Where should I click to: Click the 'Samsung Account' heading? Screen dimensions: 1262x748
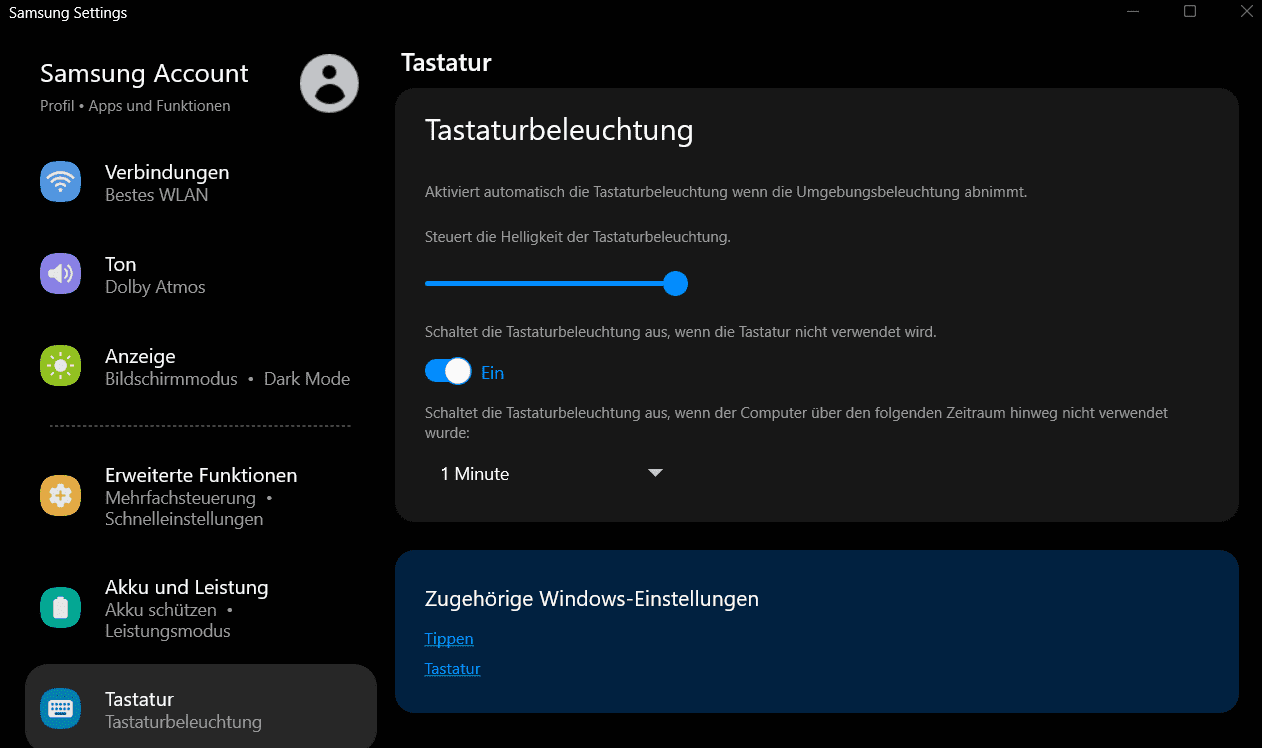tap(144, 74)
